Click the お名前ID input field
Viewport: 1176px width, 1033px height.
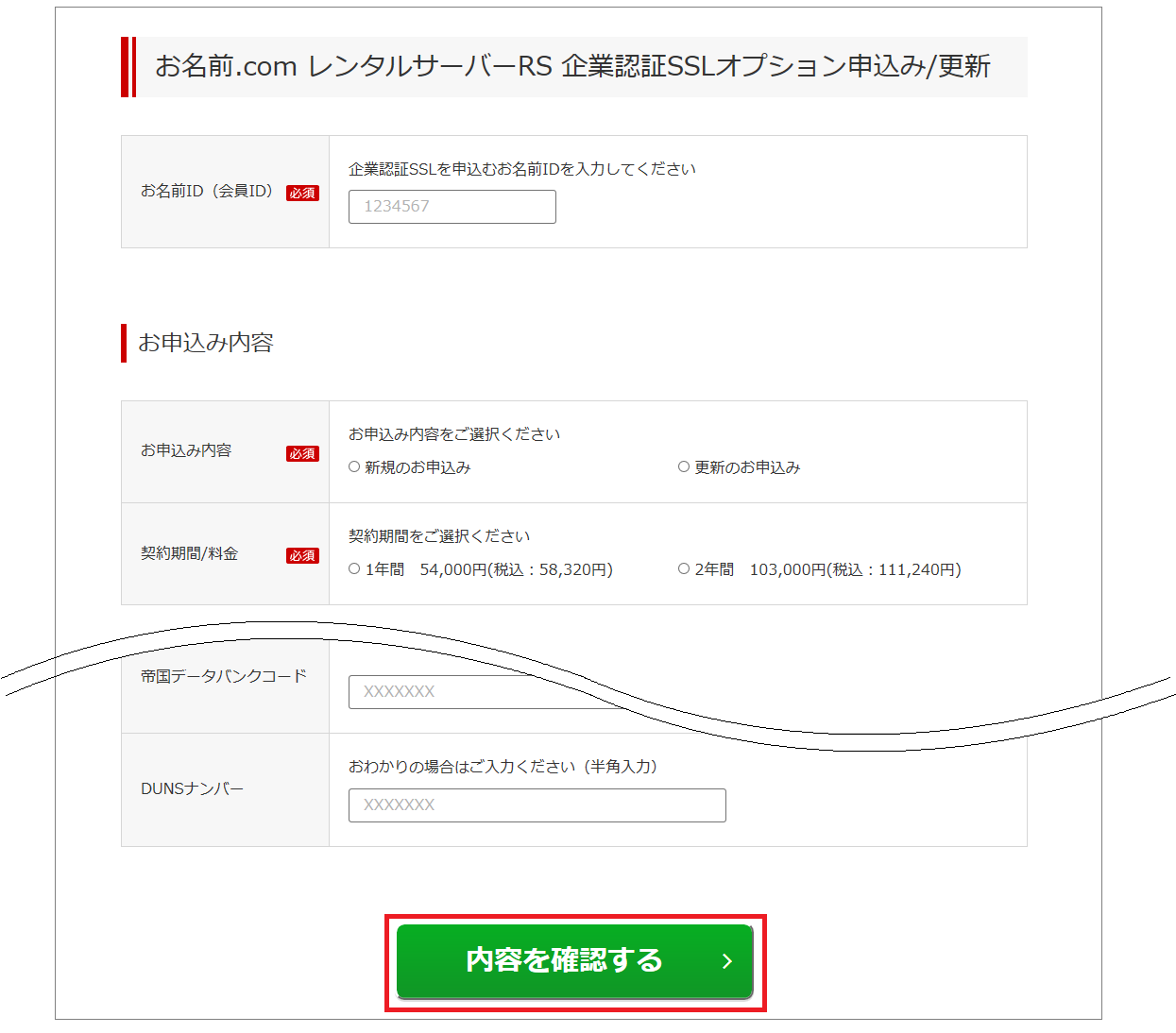coord(452,207)
